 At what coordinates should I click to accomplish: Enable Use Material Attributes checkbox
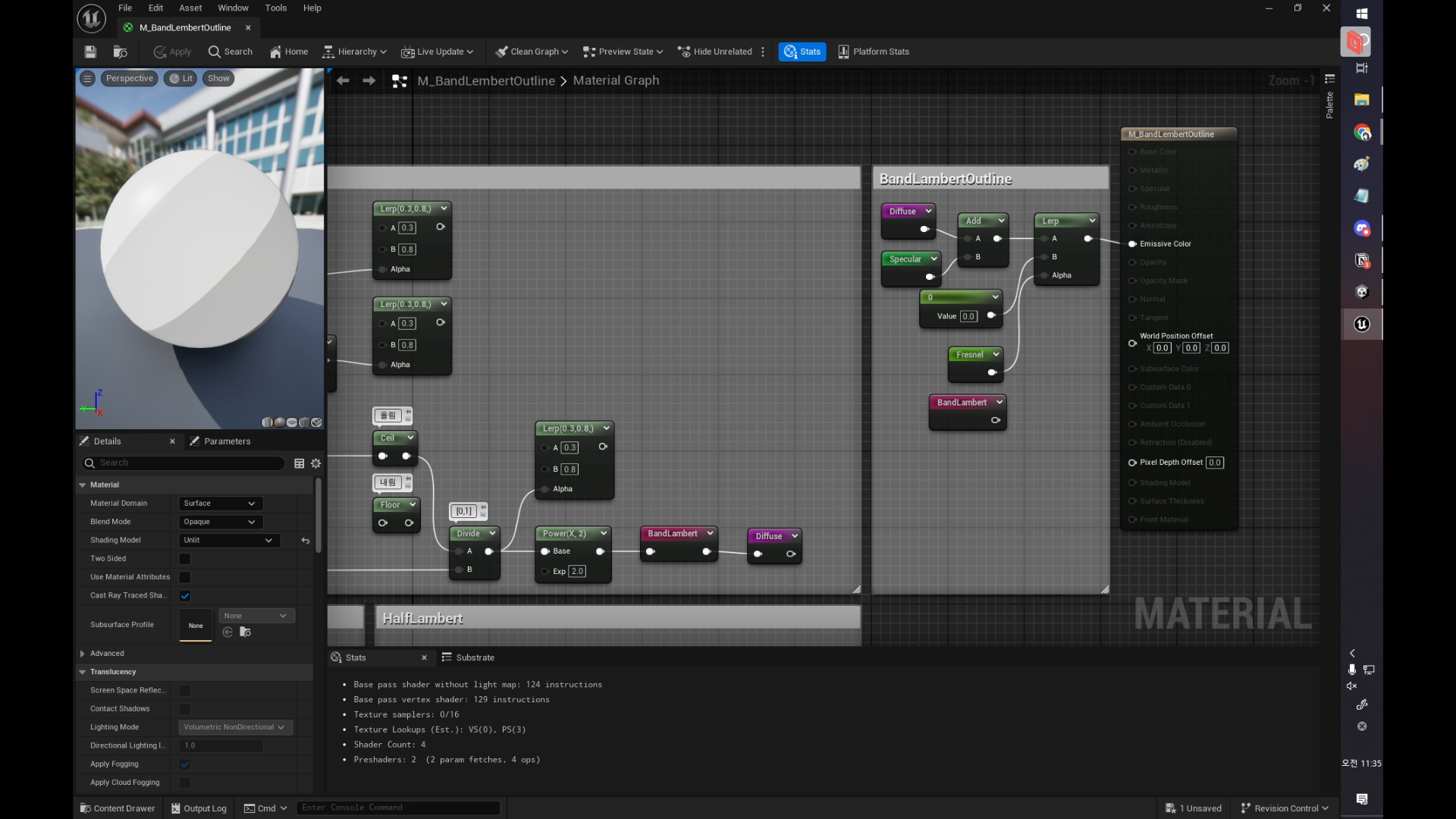[185, 577]
